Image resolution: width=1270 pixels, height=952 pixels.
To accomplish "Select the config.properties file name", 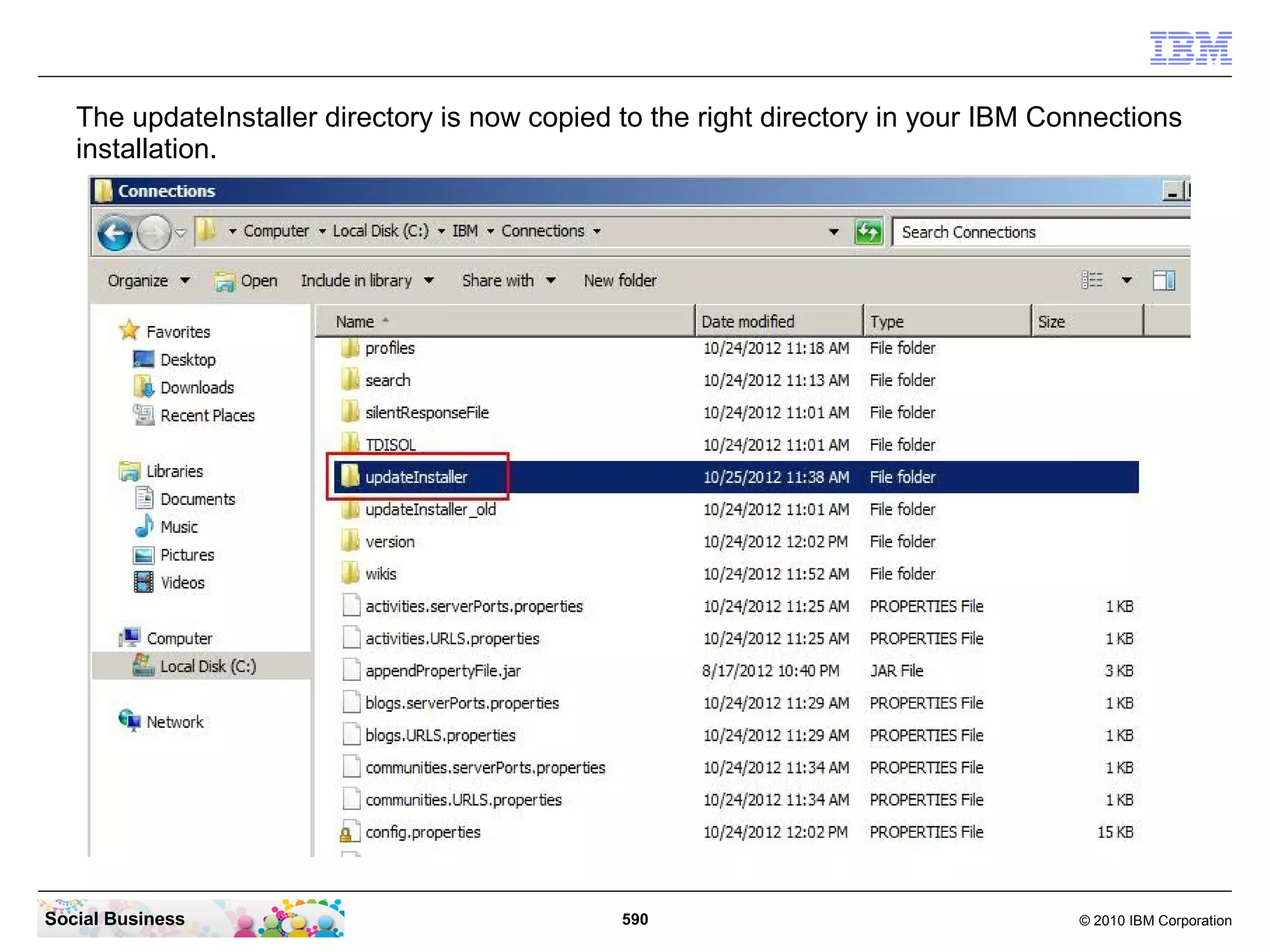I will coord(423,832).
